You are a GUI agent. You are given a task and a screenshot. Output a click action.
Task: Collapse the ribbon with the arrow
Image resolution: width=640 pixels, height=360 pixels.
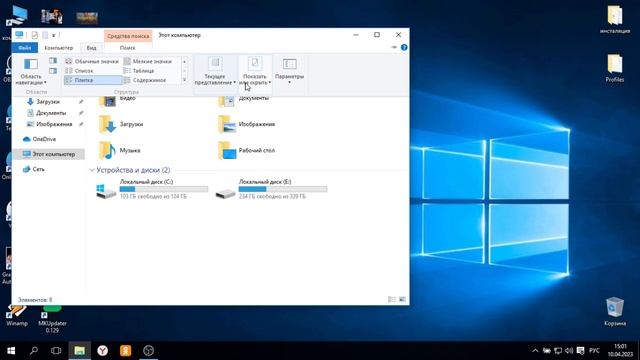point(393,47)
